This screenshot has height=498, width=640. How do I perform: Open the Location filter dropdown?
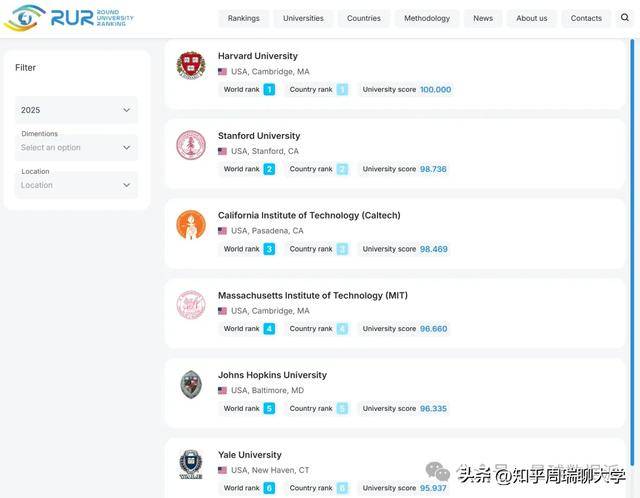point(76,185)
